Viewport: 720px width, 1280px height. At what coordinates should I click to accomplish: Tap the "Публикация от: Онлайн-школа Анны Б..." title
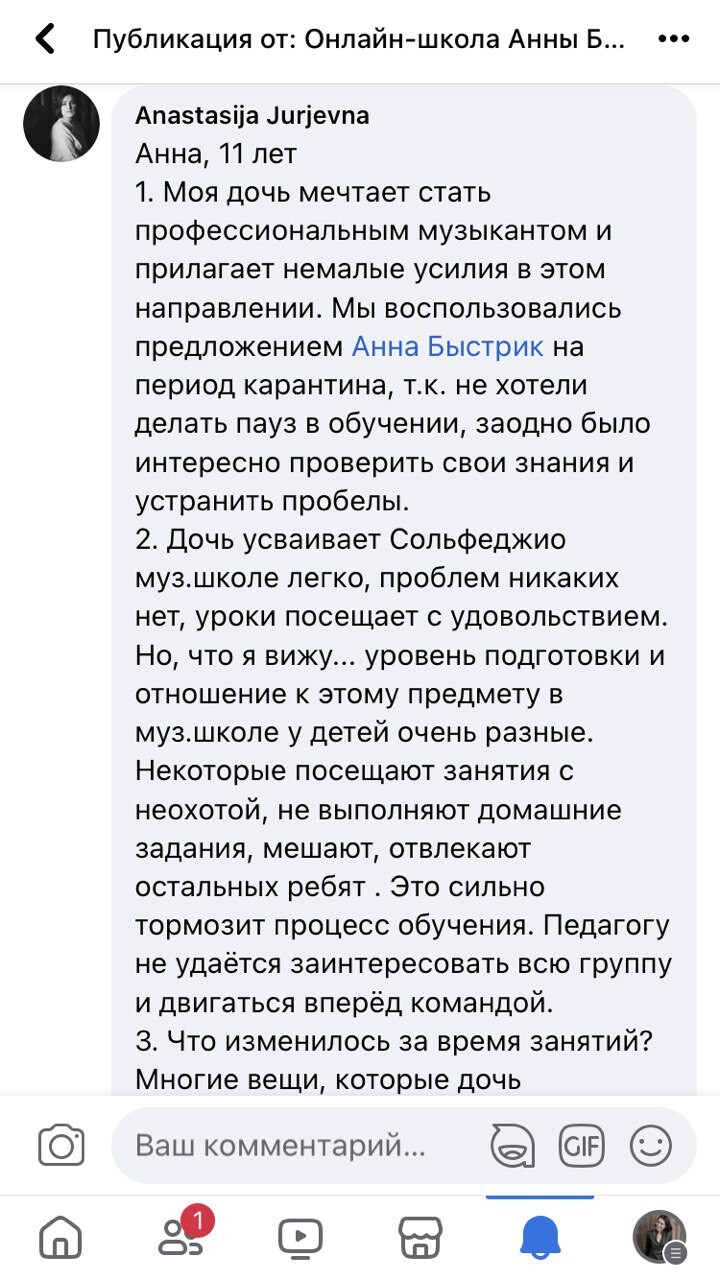358,40
